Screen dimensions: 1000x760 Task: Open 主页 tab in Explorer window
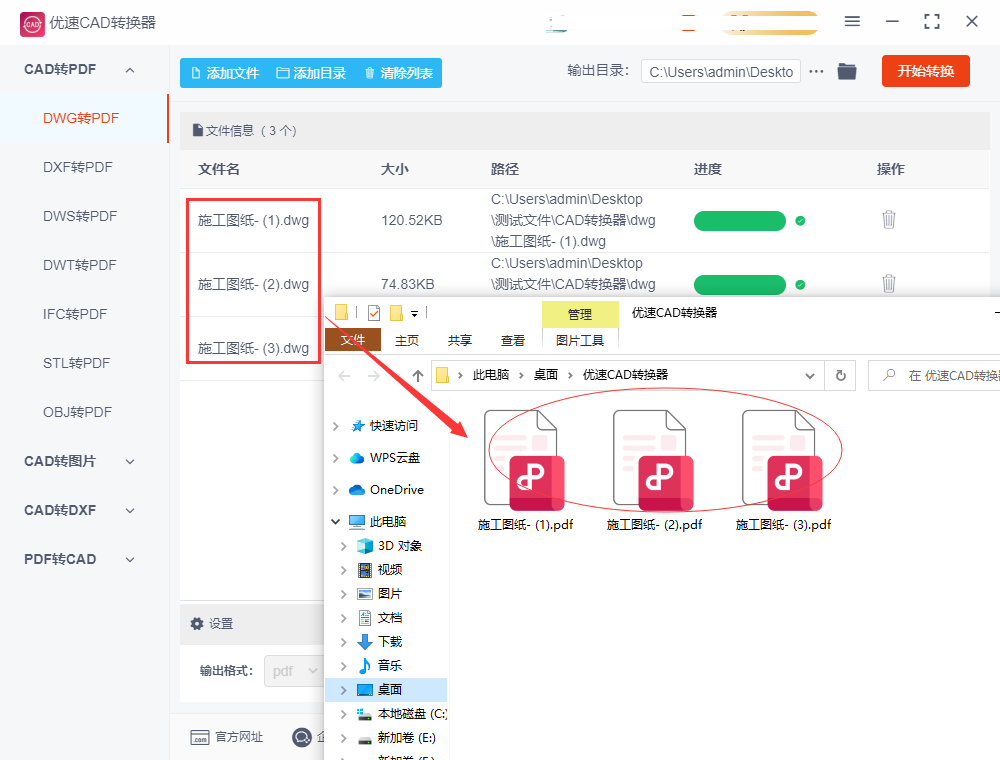406,340
